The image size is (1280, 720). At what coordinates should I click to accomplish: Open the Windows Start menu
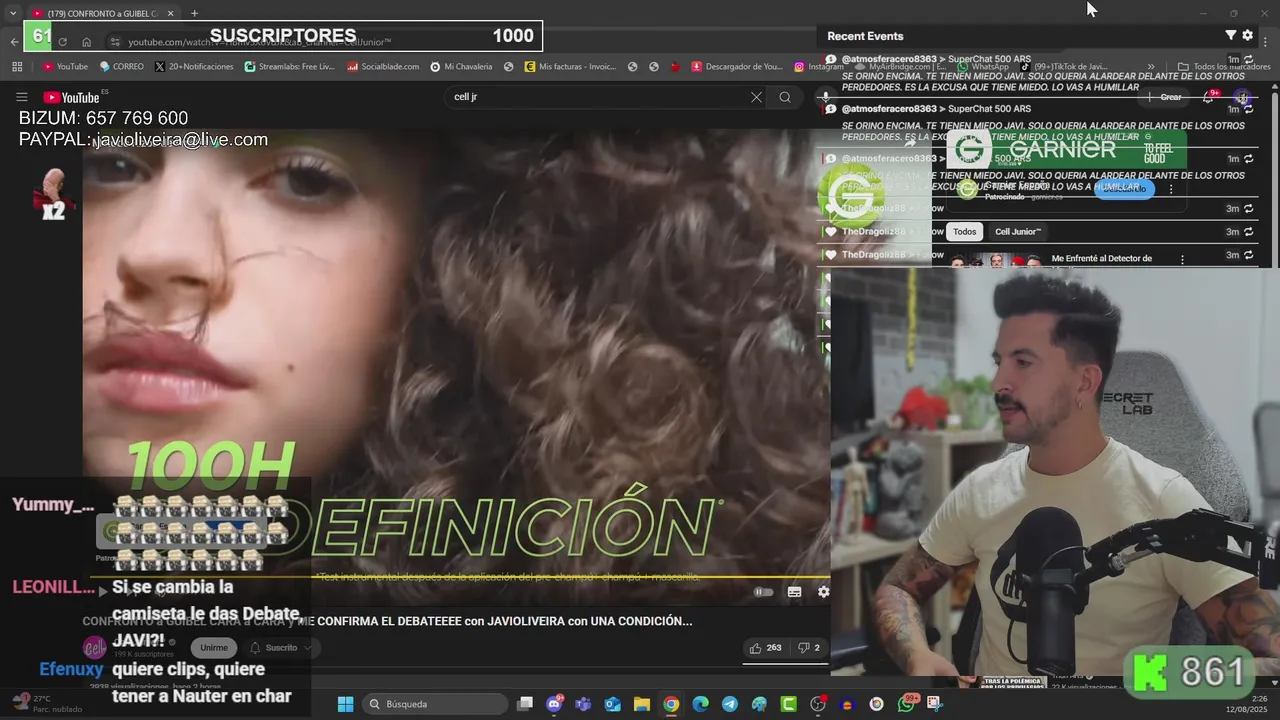[345, 704]
